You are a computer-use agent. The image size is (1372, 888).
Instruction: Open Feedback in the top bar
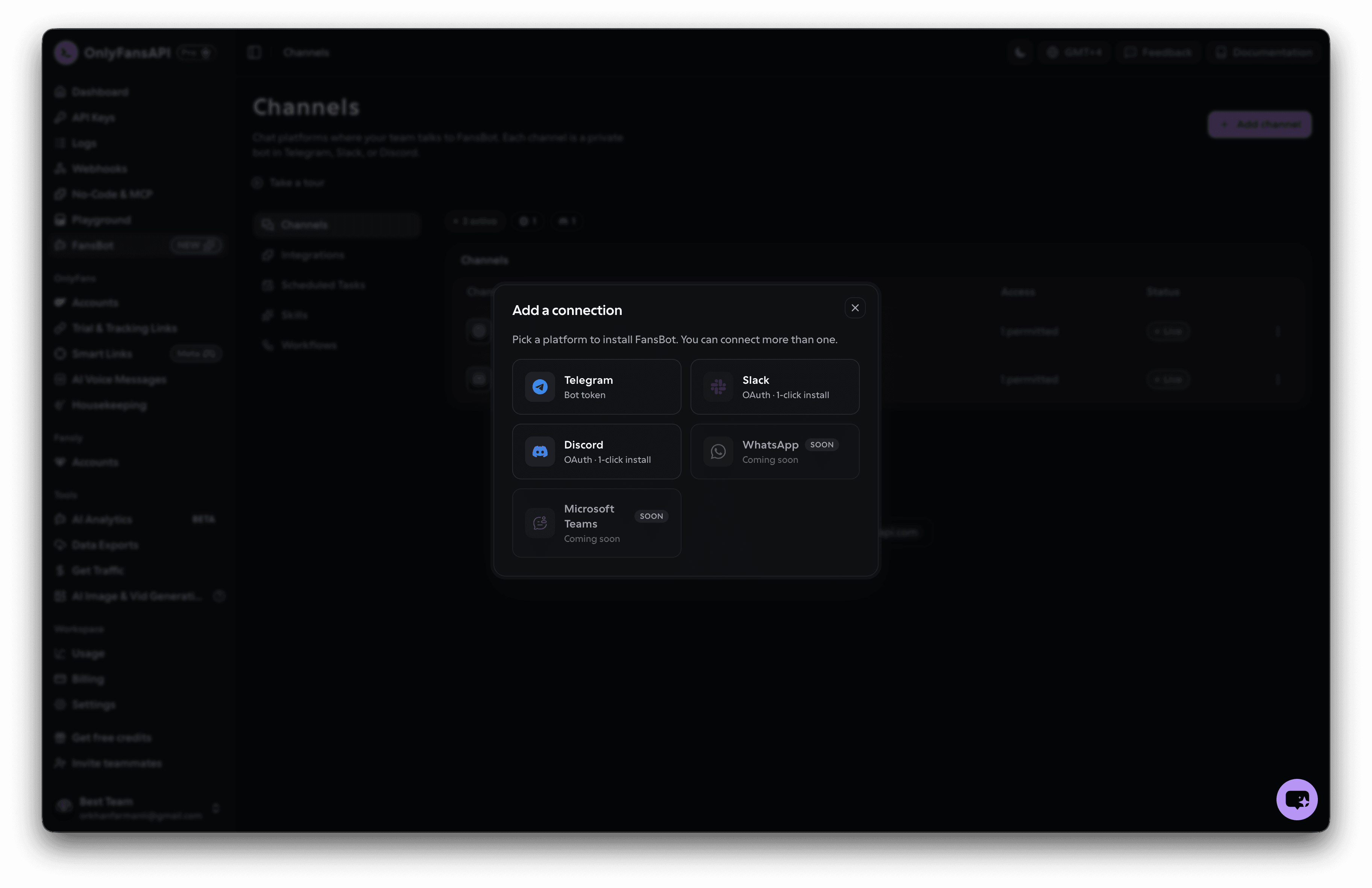pos(1158,52)
